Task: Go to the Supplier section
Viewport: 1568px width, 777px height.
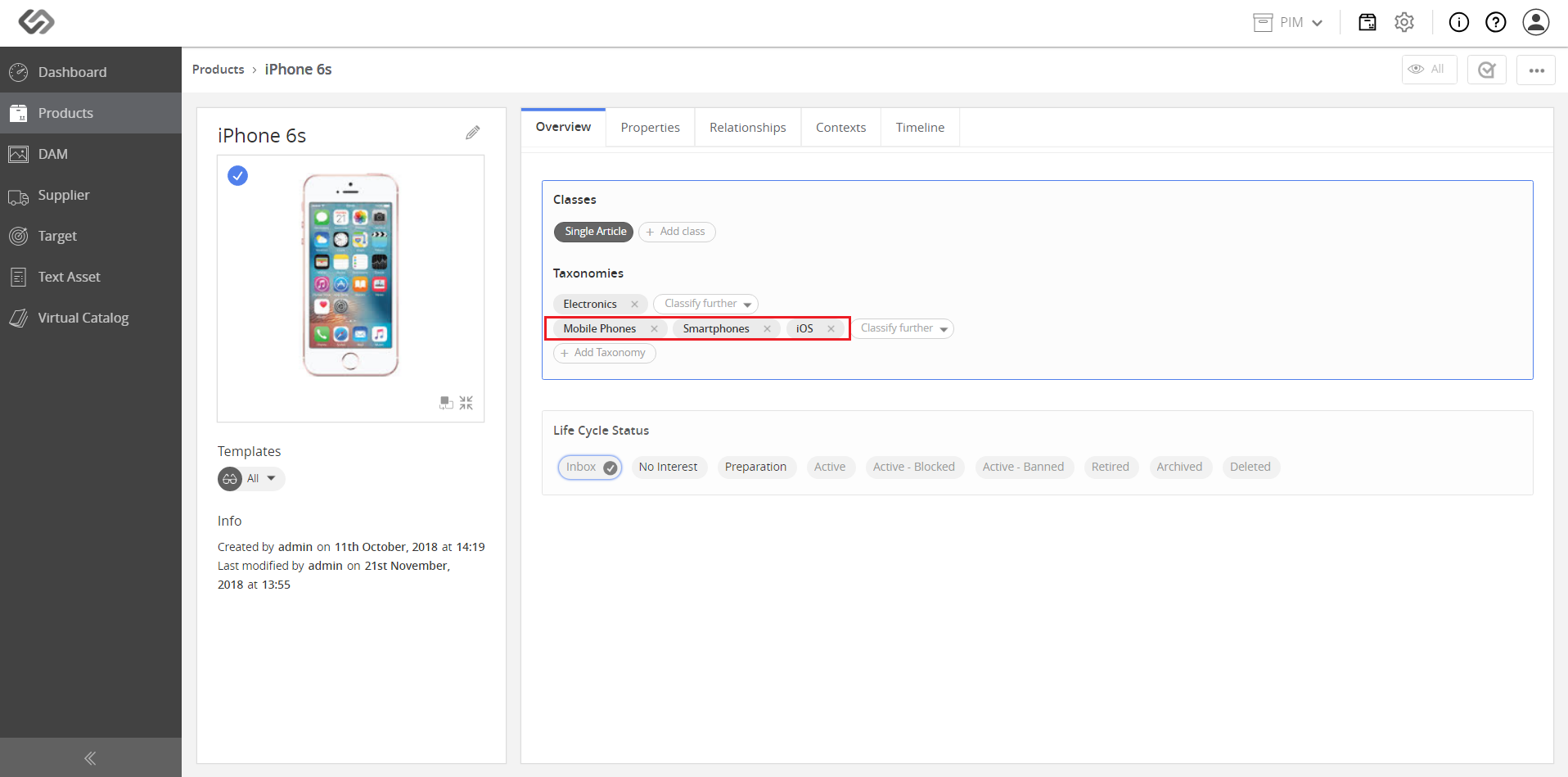Action: tap(91, 195)
